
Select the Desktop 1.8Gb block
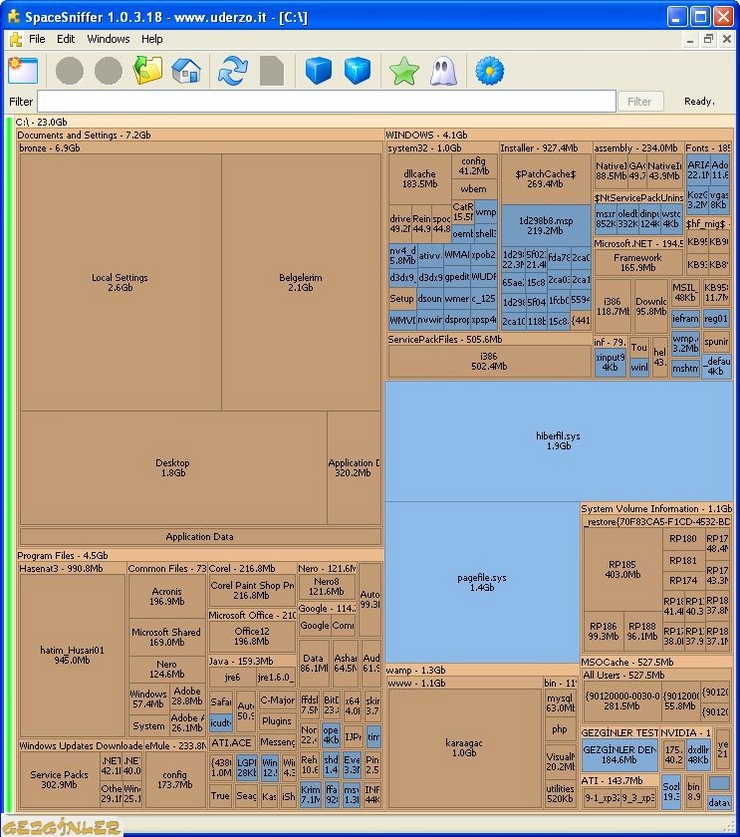tap(173, 468)
